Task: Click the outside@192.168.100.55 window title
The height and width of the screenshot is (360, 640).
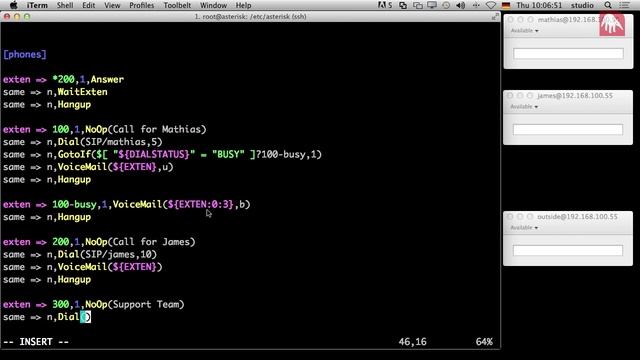Action: [577, 217]
